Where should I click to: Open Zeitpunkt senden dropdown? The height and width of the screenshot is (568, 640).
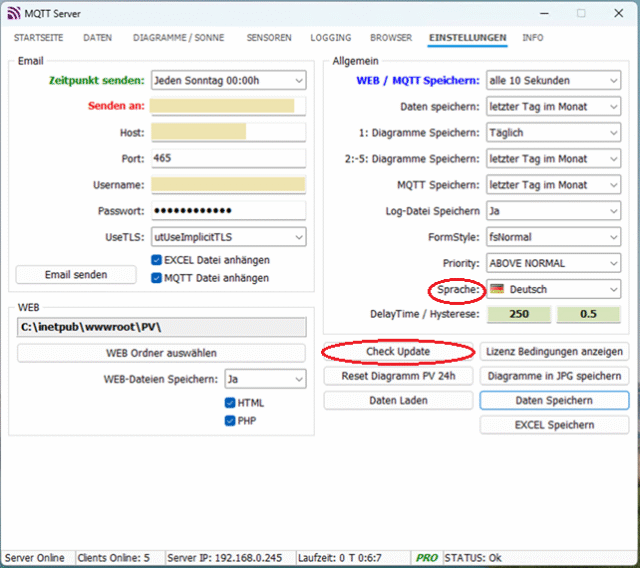[x=229, y=80]
